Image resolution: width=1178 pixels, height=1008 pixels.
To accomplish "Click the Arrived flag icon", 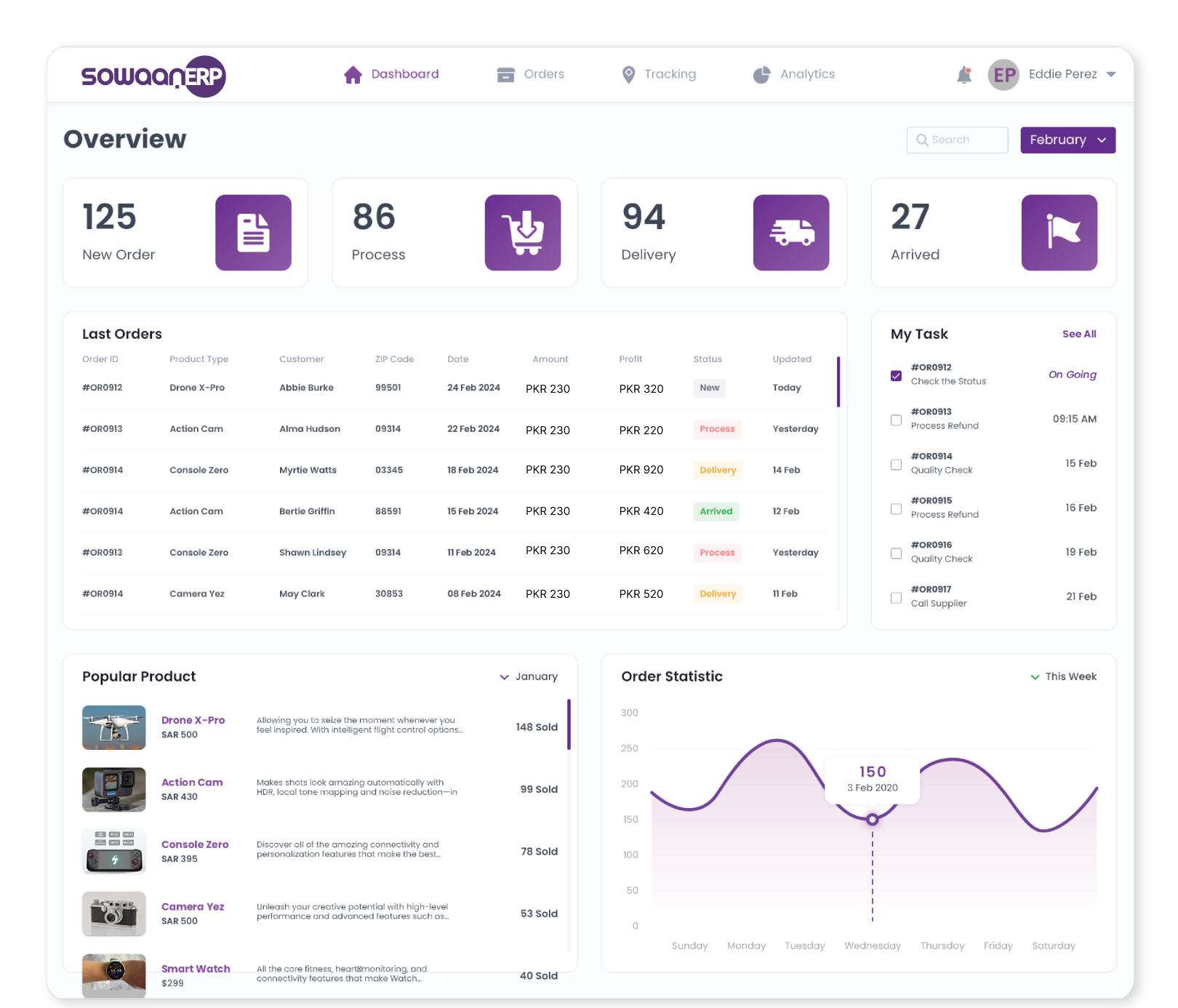I will pyautogui.click(x=1059, y=233).
